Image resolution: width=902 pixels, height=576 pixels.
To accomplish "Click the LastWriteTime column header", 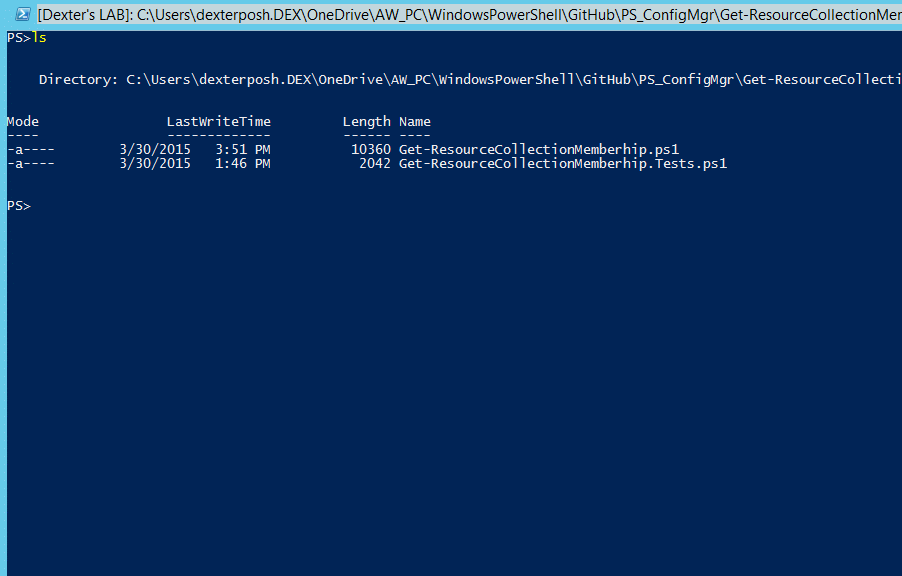I will click(x=219, y=121).
